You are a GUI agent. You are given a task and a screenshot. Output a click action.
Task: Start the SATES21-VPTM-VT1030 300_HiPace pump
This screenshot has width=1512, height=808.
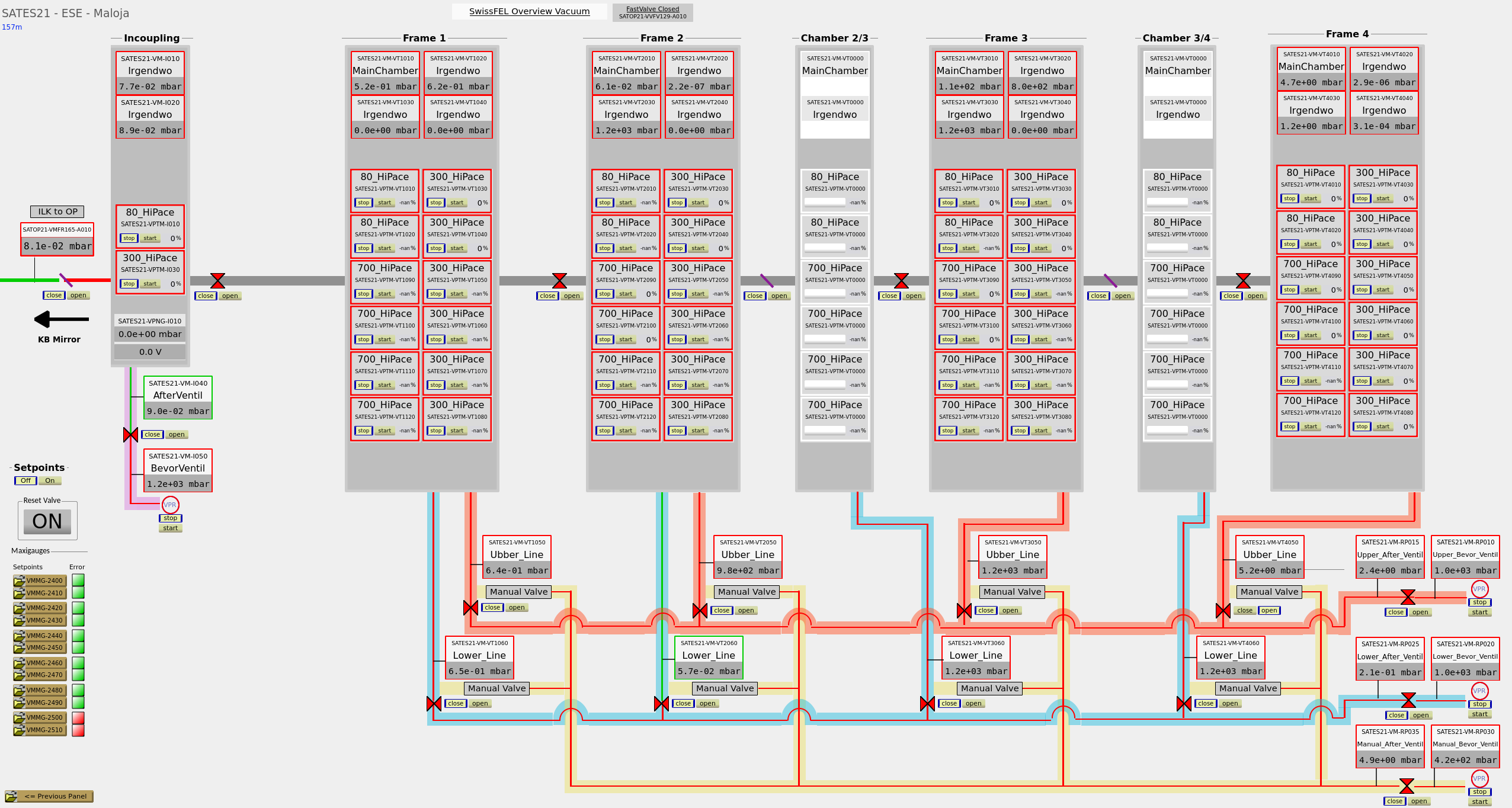[x=457, y=203]
